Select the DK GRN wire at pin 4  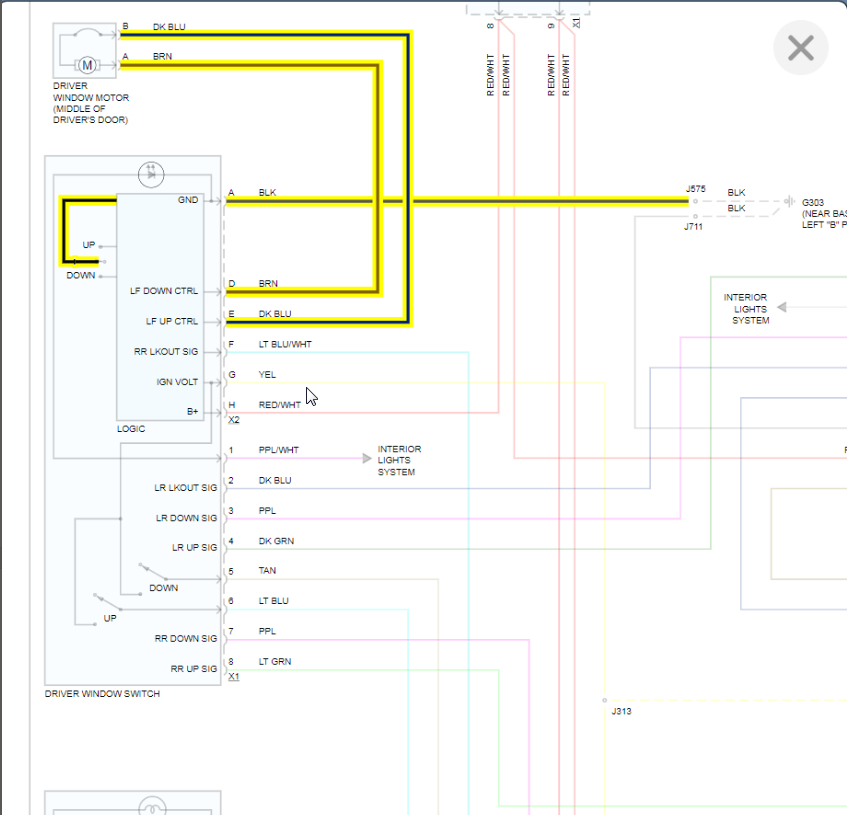[468, 549]
